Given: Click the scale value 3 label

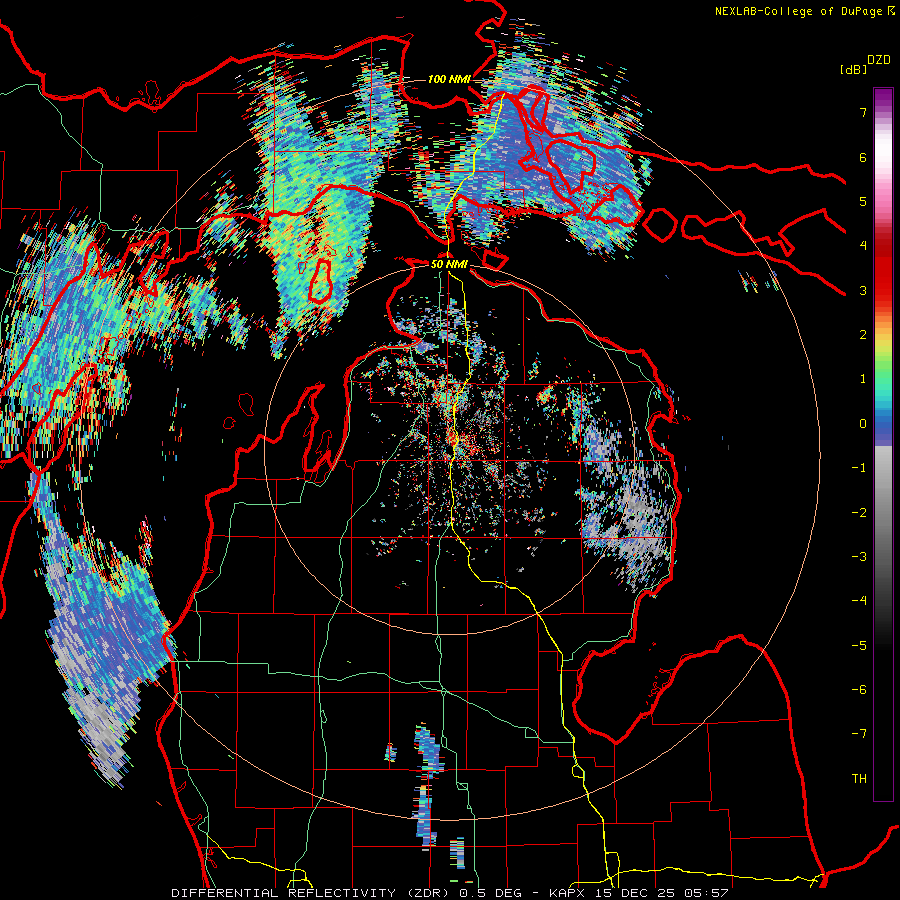Looking at the screenshot, I should click(863, 290).
